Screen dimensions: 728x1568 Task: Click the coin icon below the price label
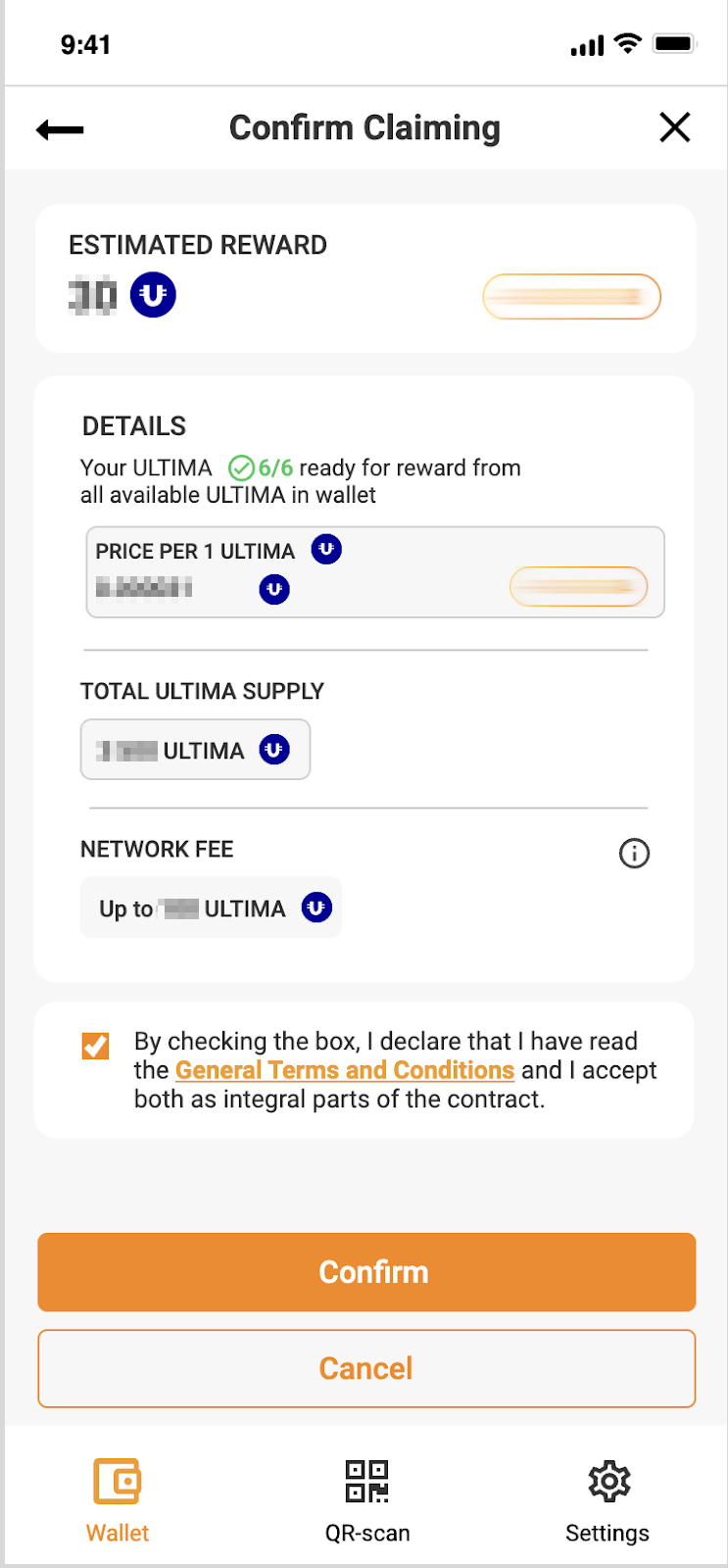tap(274, 589)
